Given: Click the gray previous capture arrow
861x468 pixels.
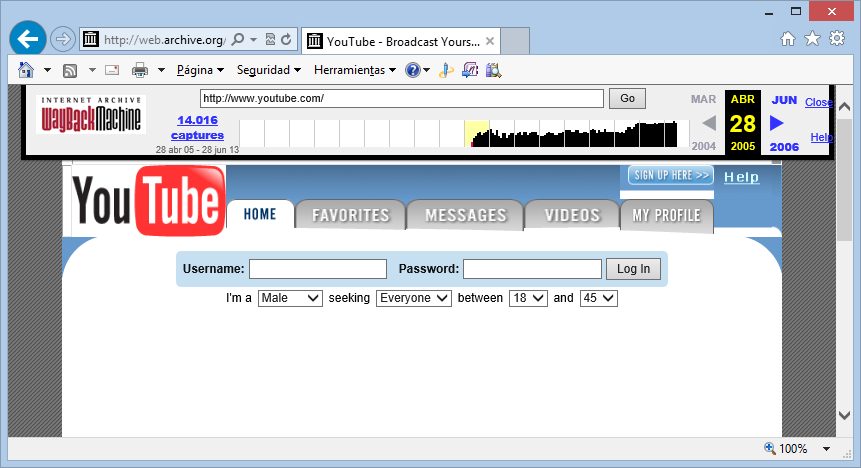Looking at the screenshot, I should tap(709, 123).
